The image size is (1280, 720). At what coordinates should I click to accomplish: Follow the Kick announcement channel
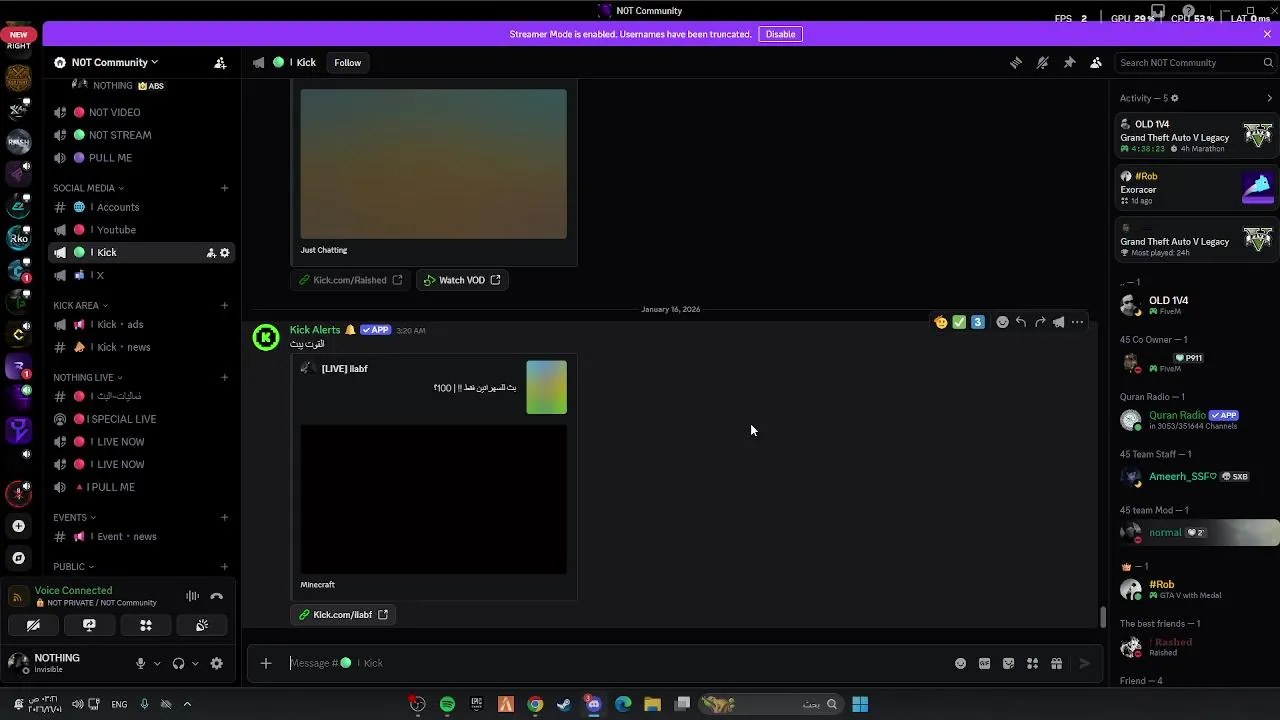[x=347, y=62]
